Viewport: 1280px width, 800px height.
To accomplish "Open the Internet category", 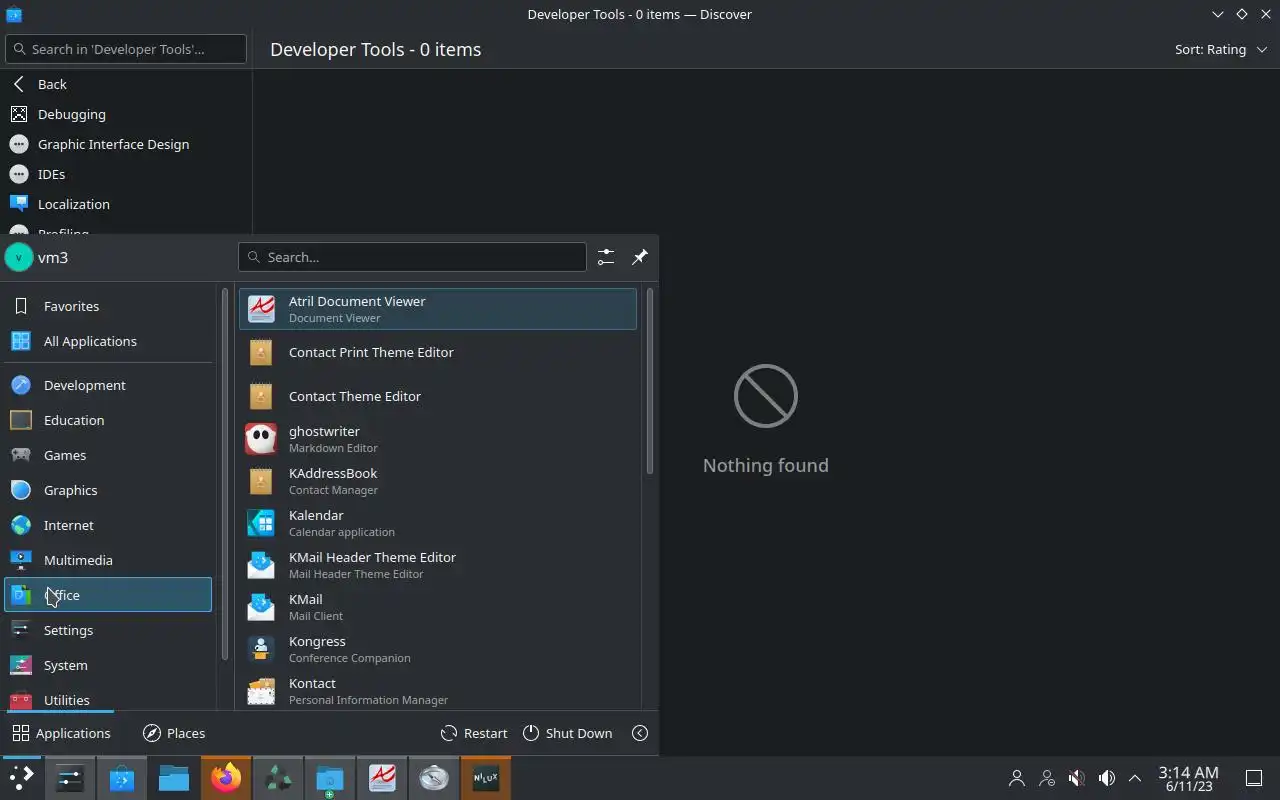I will coord(108,525).
